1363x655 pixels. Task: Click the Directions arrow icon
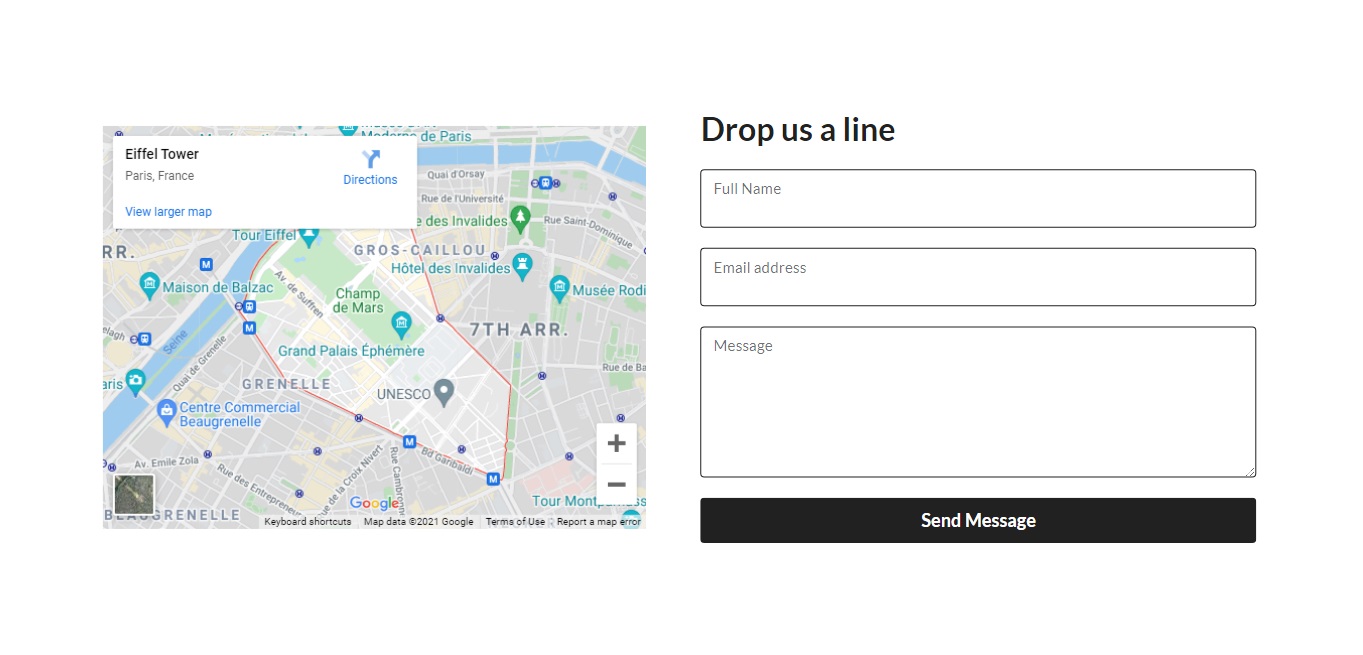click(371, 159)
